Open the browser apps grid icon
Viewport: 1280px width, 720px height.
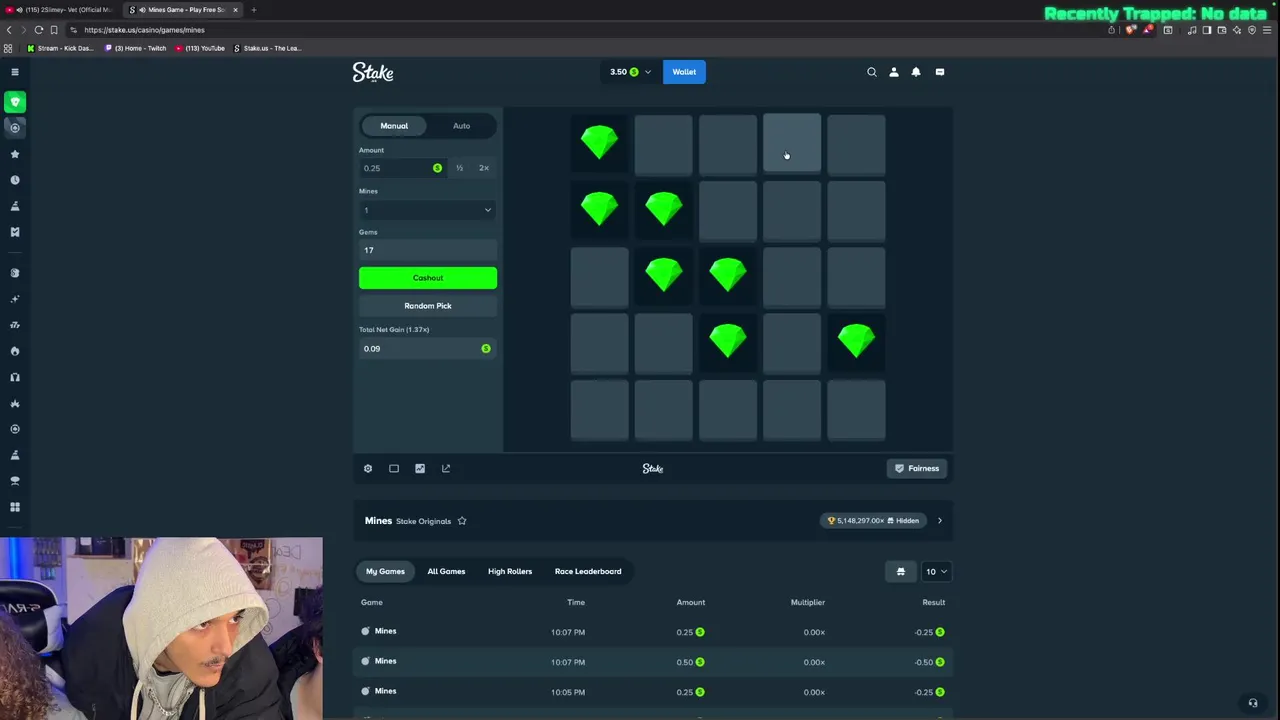tap(9, 48)
